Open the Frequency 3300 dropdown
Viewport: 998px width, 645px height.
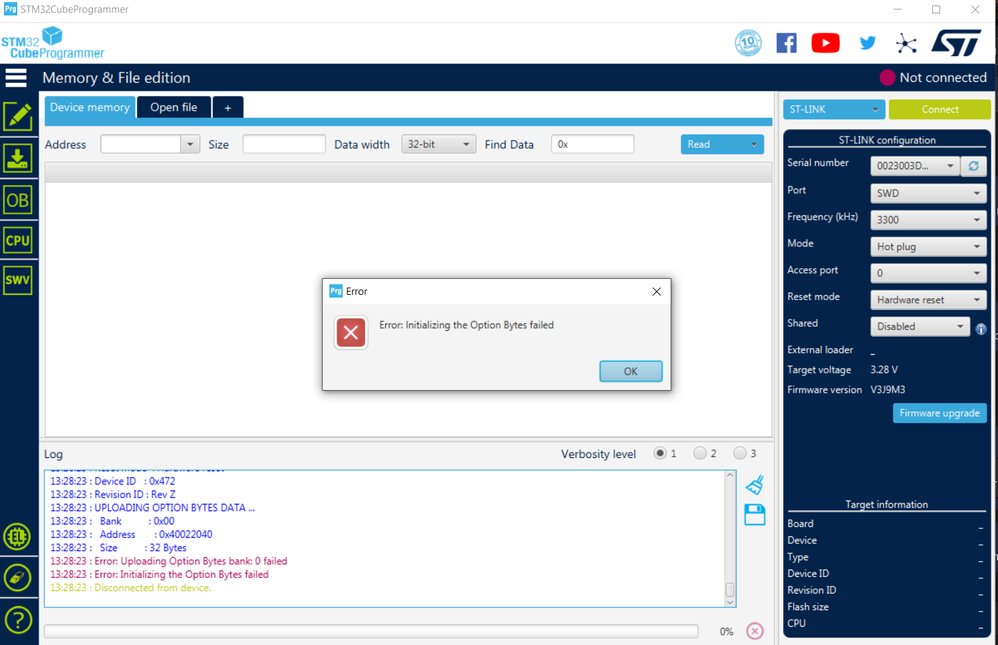point(929,220)
